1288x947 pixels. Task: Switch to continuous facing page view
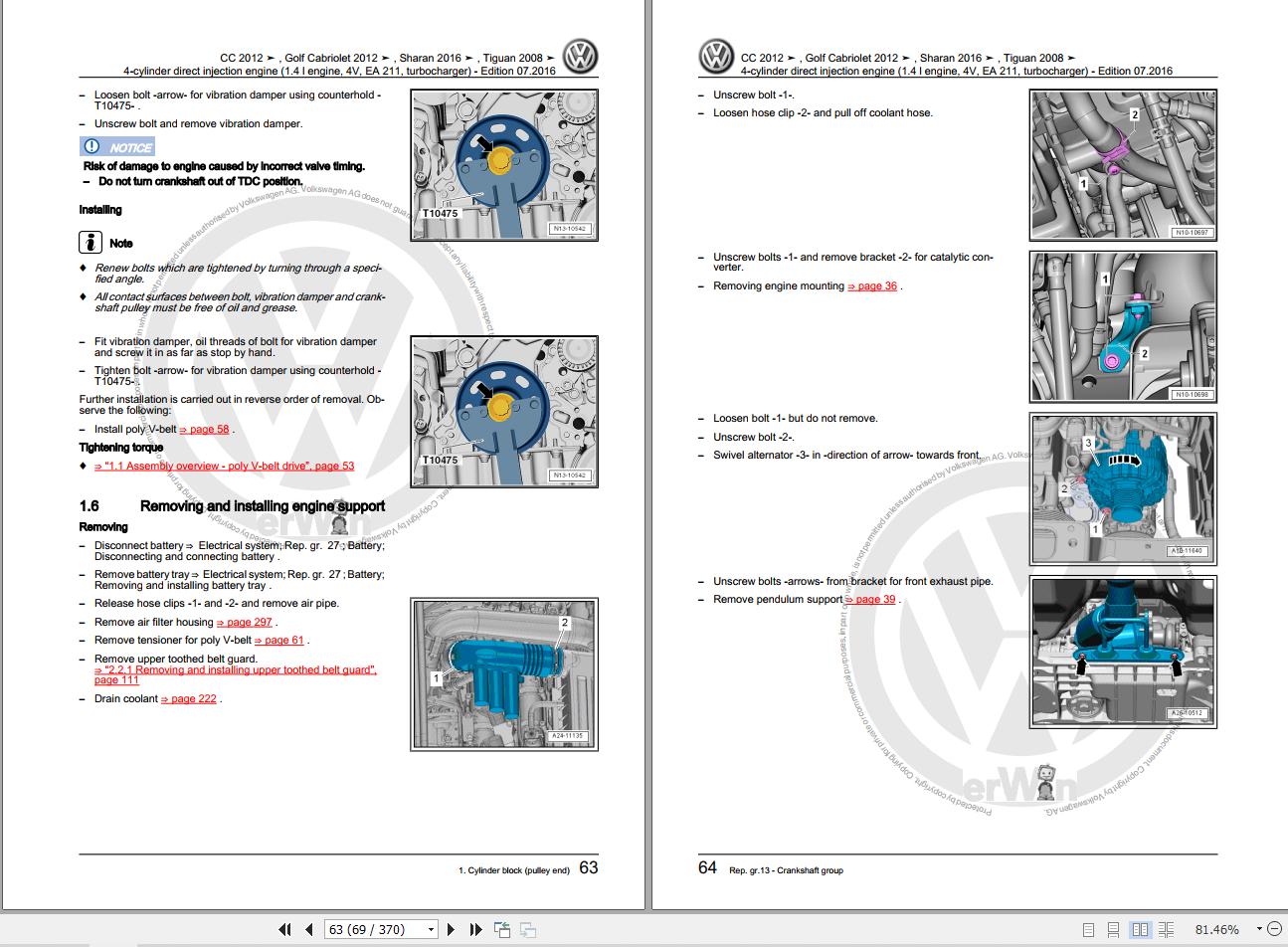coord(1168,929)
